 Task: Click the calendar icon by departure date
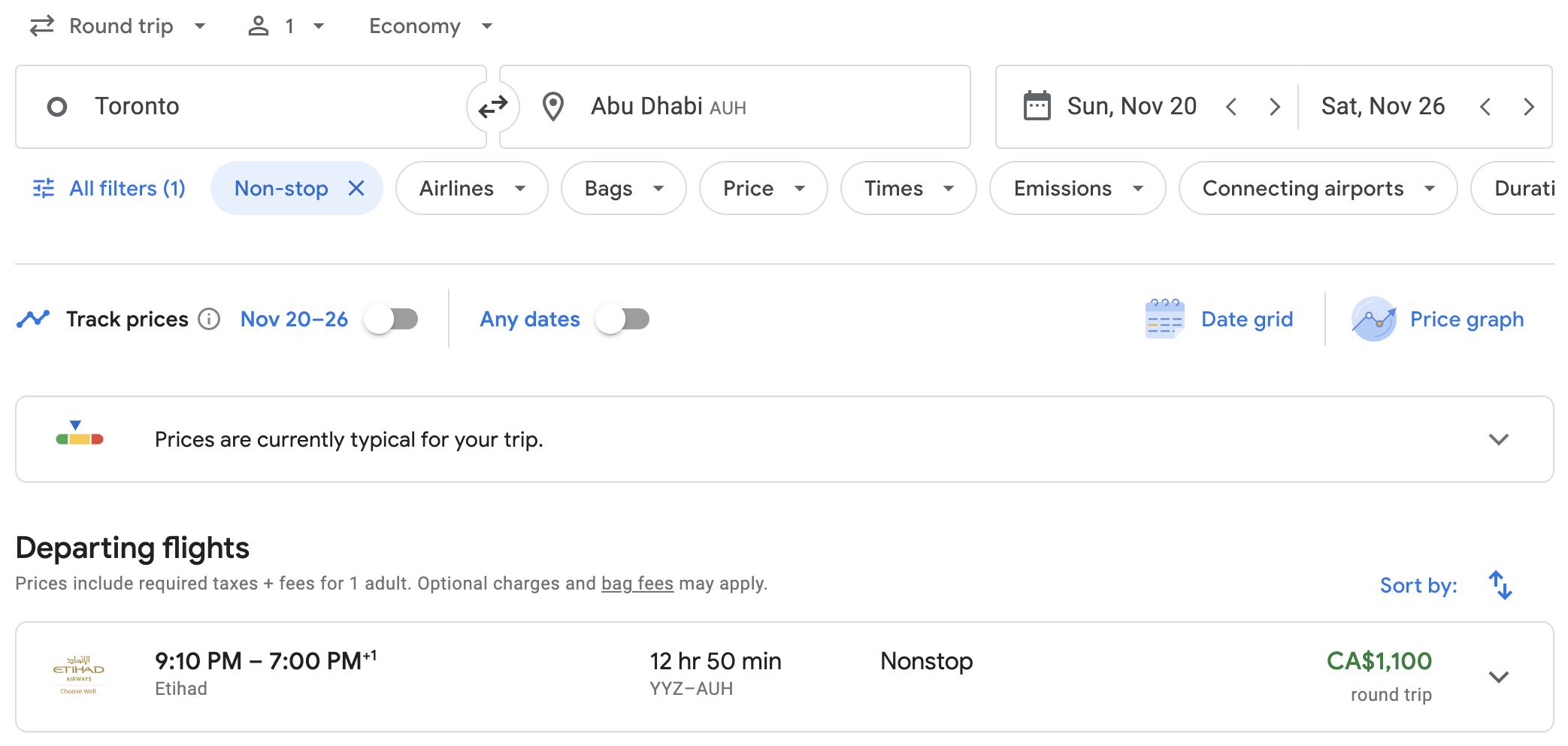coord(1037,106)
